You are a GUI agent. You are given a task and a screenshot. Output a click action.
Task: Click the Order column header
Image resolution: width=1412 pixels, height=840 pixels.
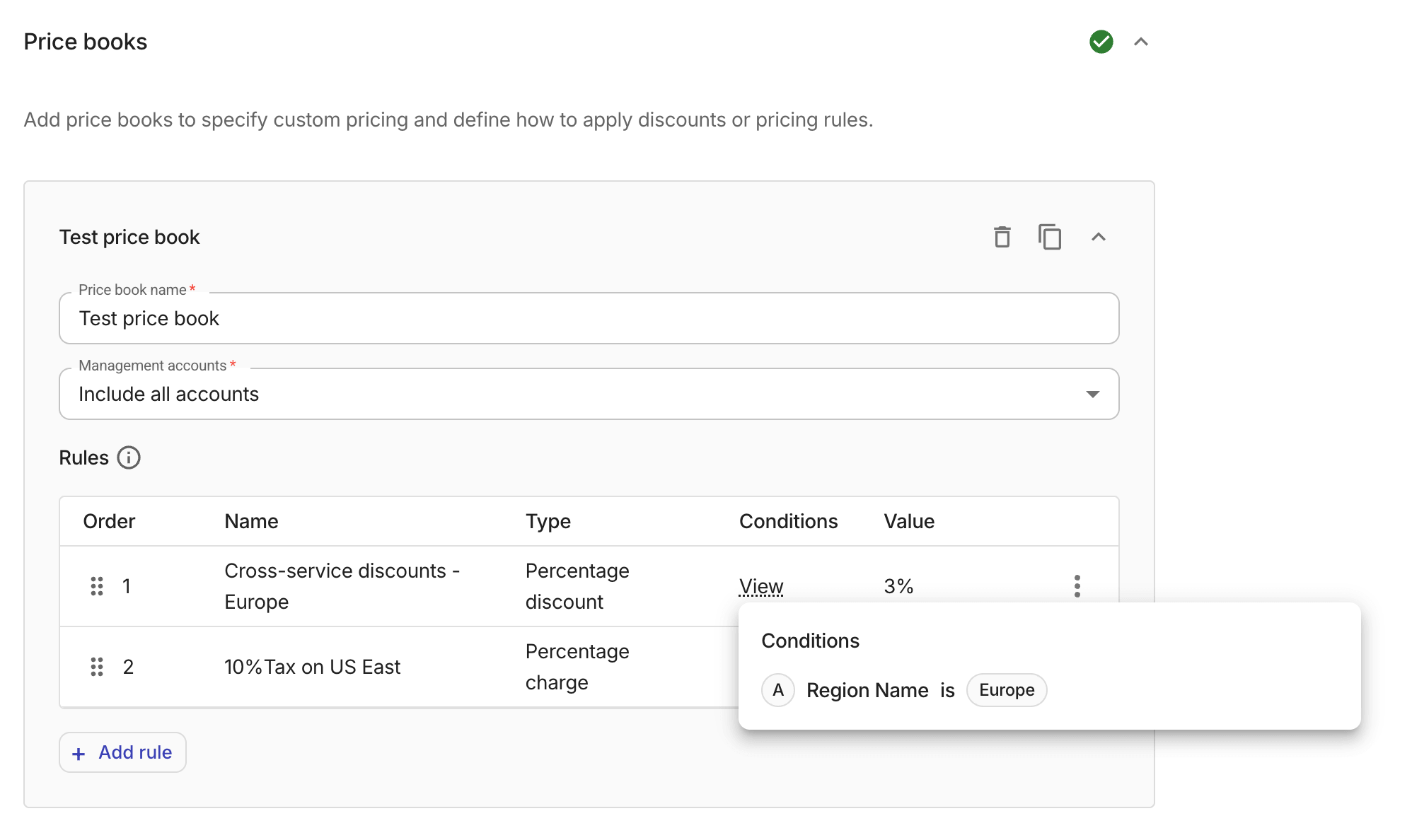coord(109,521)
